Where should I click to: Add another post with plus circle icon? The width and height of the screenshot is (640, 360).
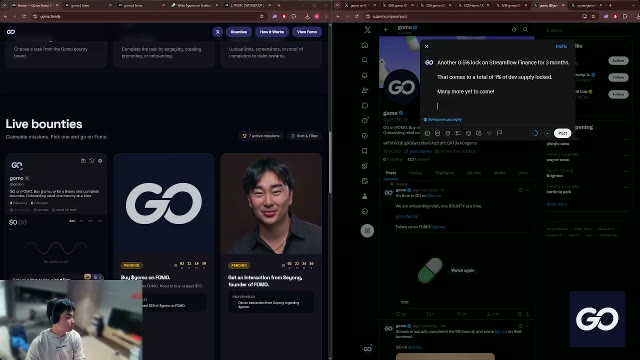[547, 133]
